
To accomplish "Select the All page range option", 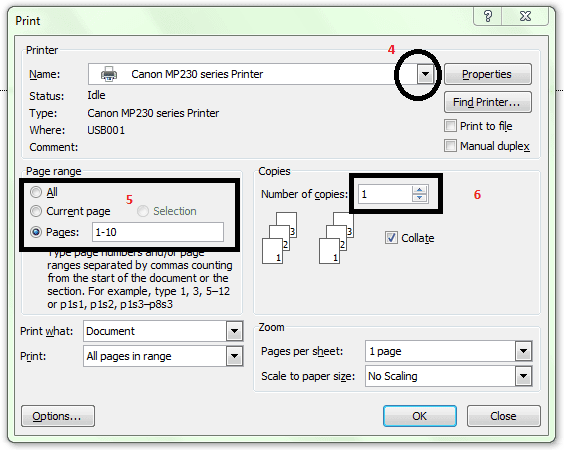I will click(x=36, y=192).
